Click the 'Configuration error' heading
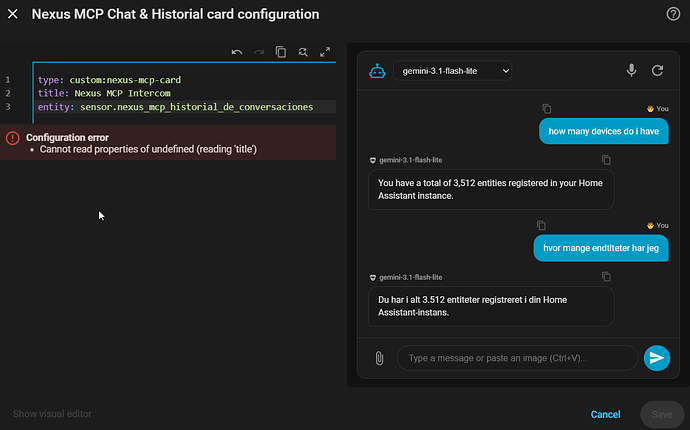This screenshot has height=430, width=690. tap(67, 137)
